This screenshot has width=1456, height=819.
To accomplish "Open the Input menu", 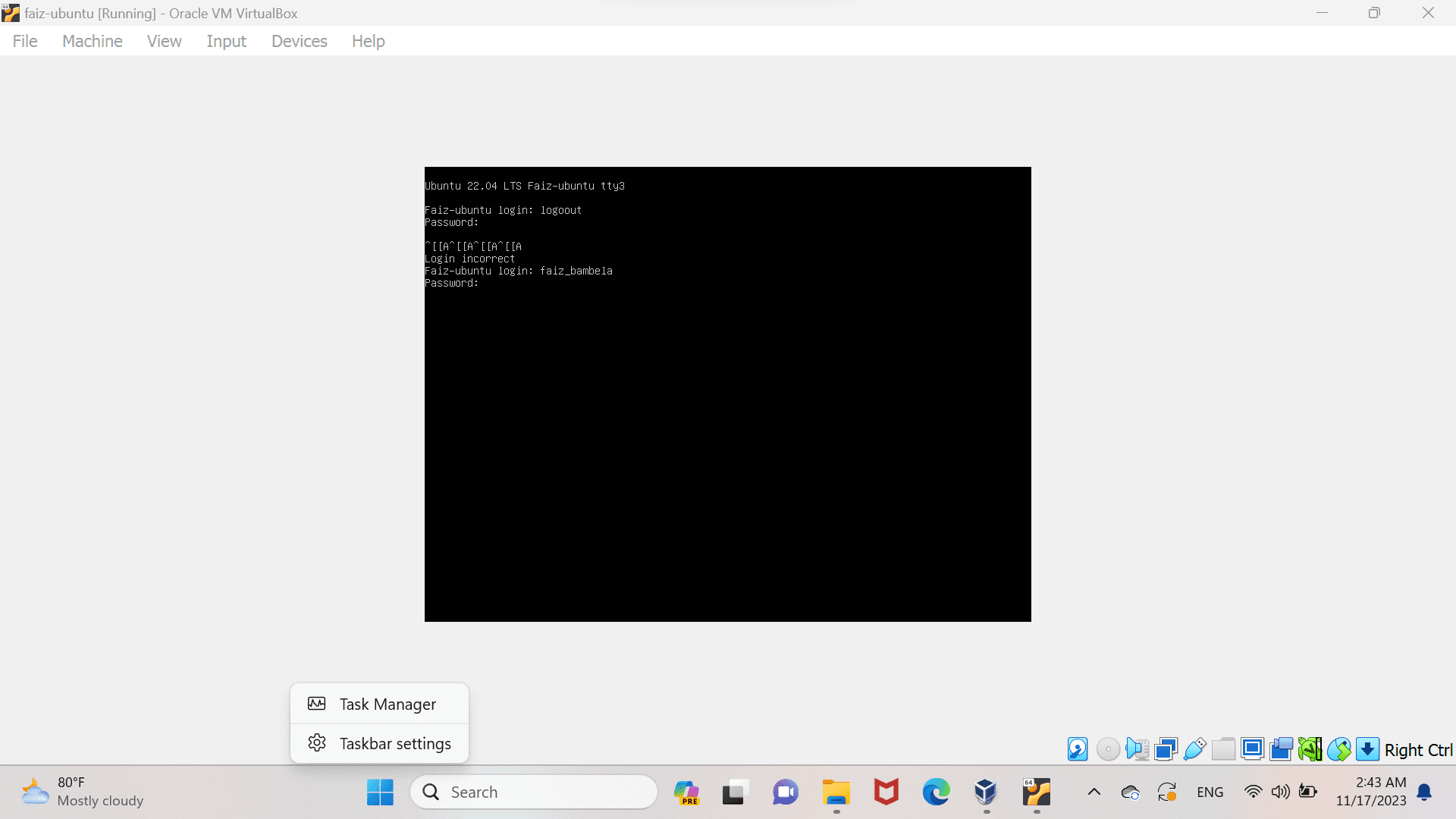I will click(x=226, y=41).
